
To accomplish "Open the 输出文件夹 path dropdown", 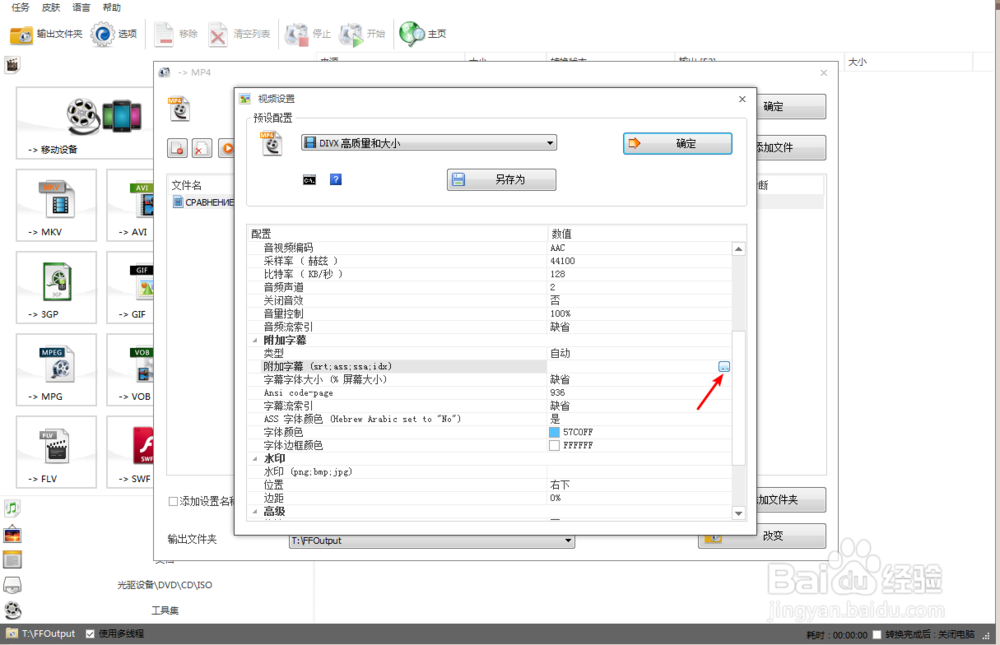I will 569,539.
